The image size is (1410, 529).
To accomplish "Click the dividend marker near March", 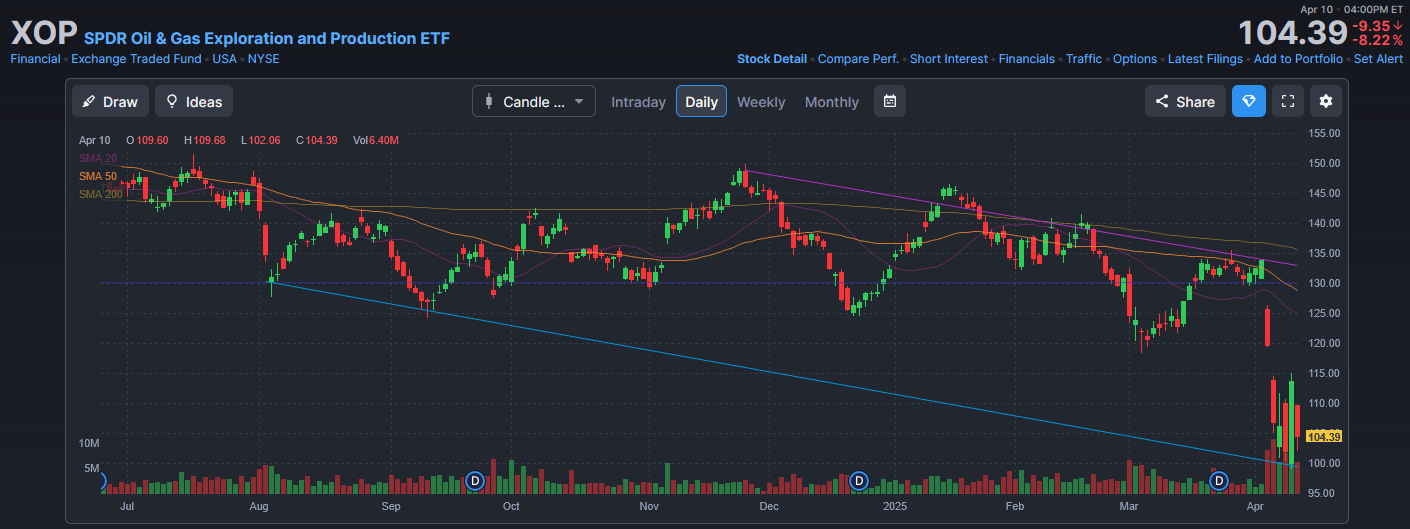I will point(1219,481).
